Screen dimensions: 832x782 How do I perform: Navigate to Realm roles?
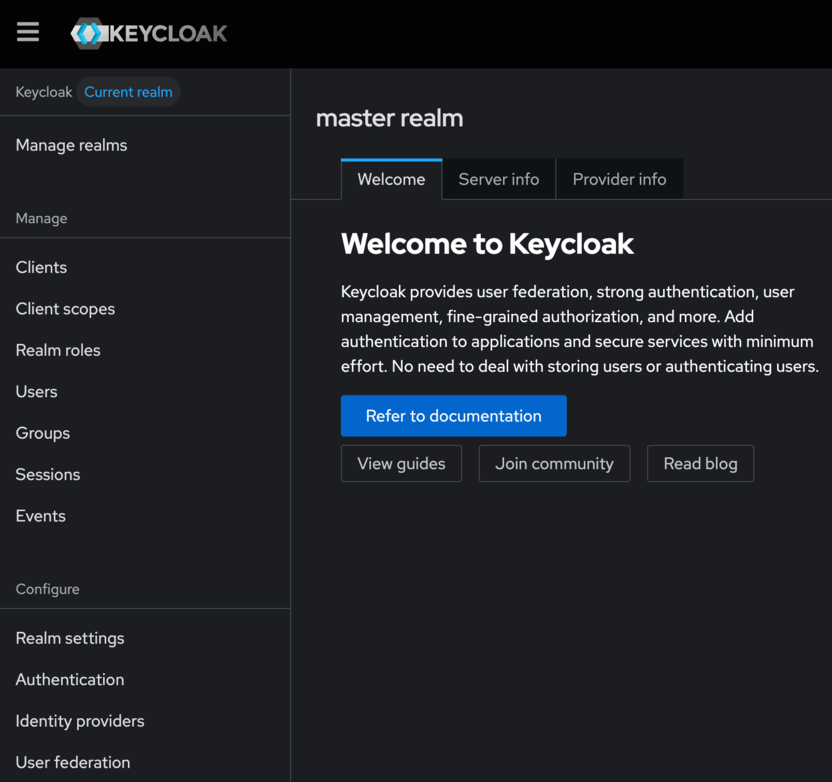58,350
